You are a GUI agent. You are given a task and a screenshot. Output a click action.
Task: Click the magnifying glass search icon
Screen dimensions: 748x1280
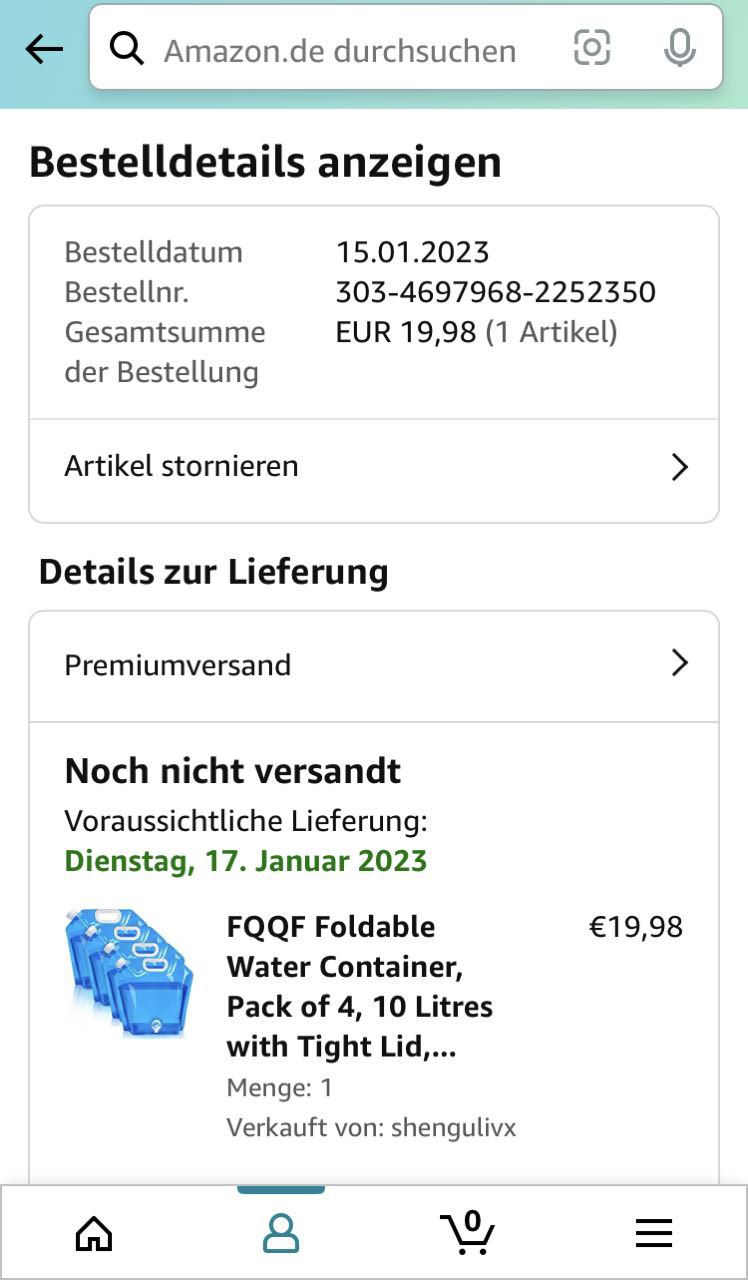tap(127, 48)
